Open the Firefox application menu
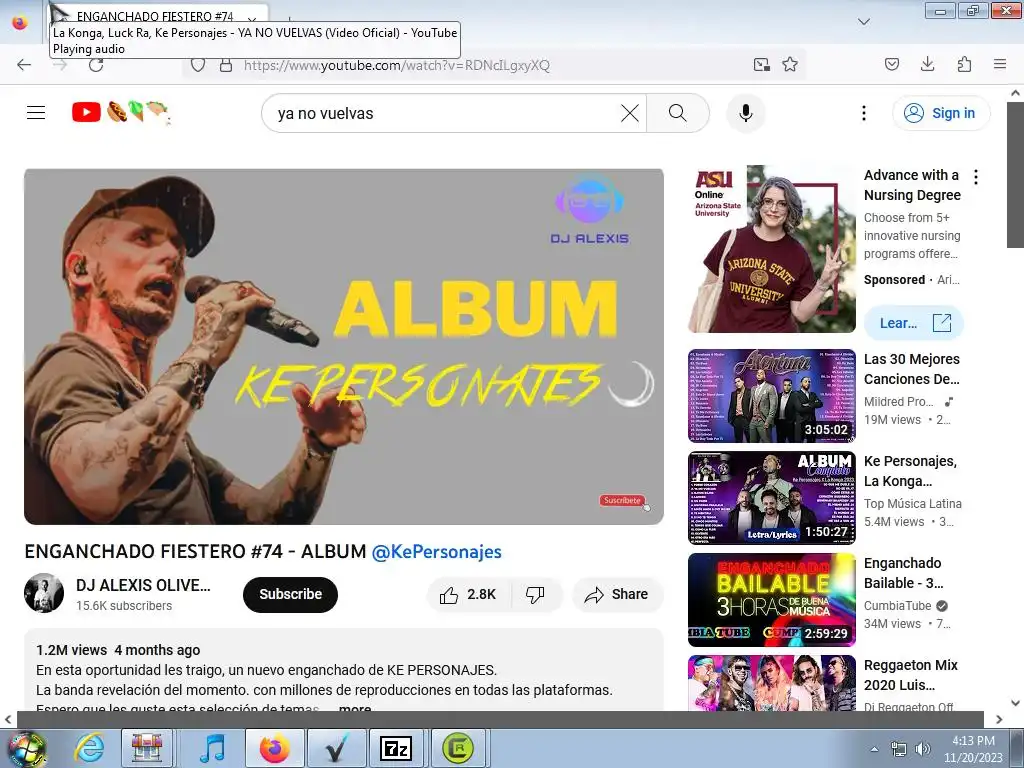 coord(1000,64)
